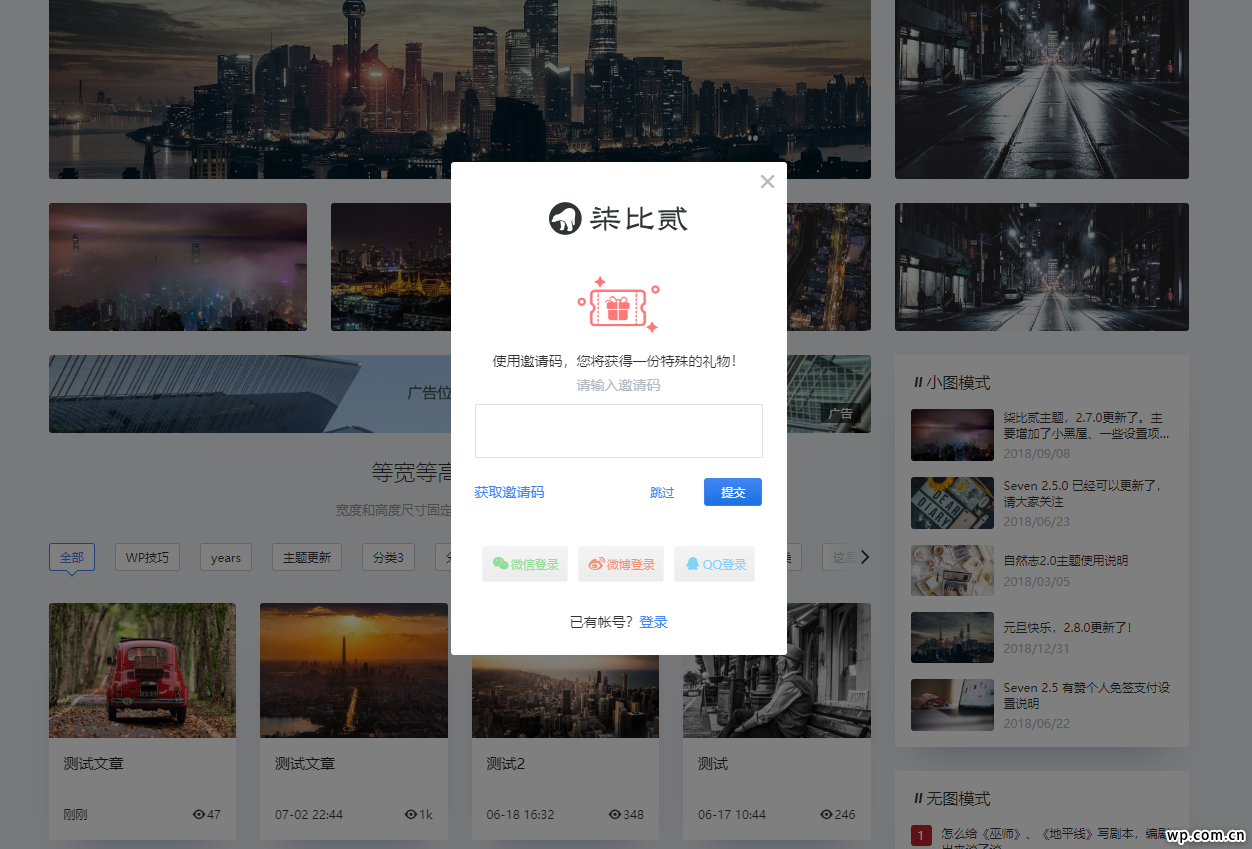This screenshot has width=1252, height=849.
Task: Open sidebar post 元旦快乐，2.8.0更新了！
Action: 1068,628
